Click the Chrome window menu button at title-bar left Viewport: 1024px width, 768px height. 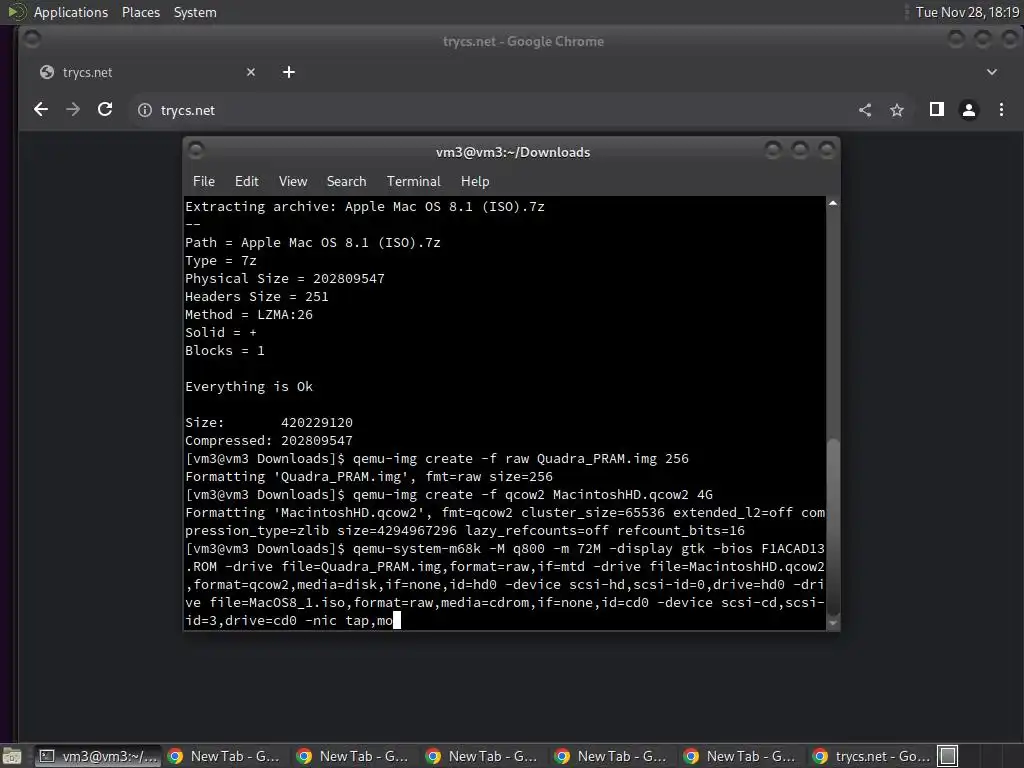click(31, 40)
